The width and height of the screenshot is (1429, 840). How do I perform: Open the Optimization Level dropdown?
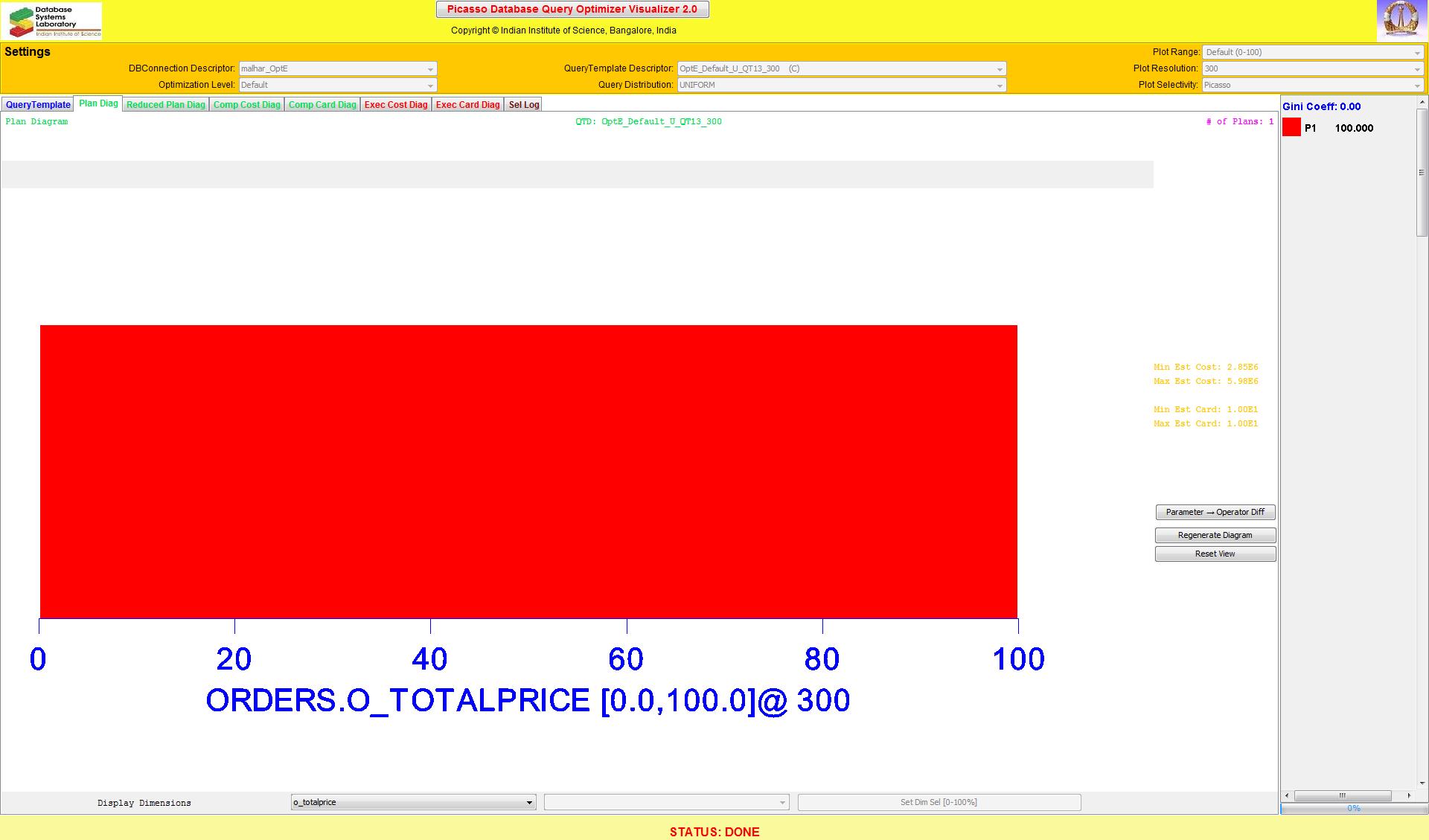pyautogui.click(x=338, y=85)
